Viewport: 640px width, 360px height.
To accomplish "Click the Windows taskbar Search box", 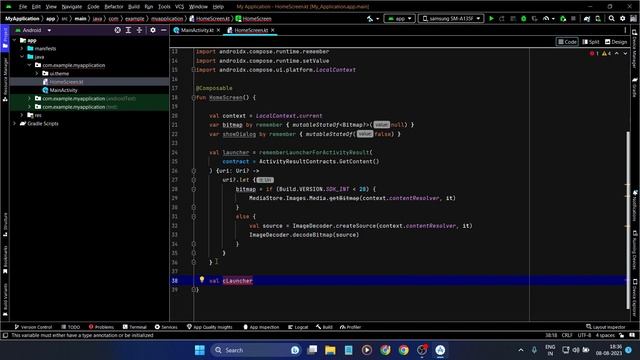I will (x=255, y=350).
